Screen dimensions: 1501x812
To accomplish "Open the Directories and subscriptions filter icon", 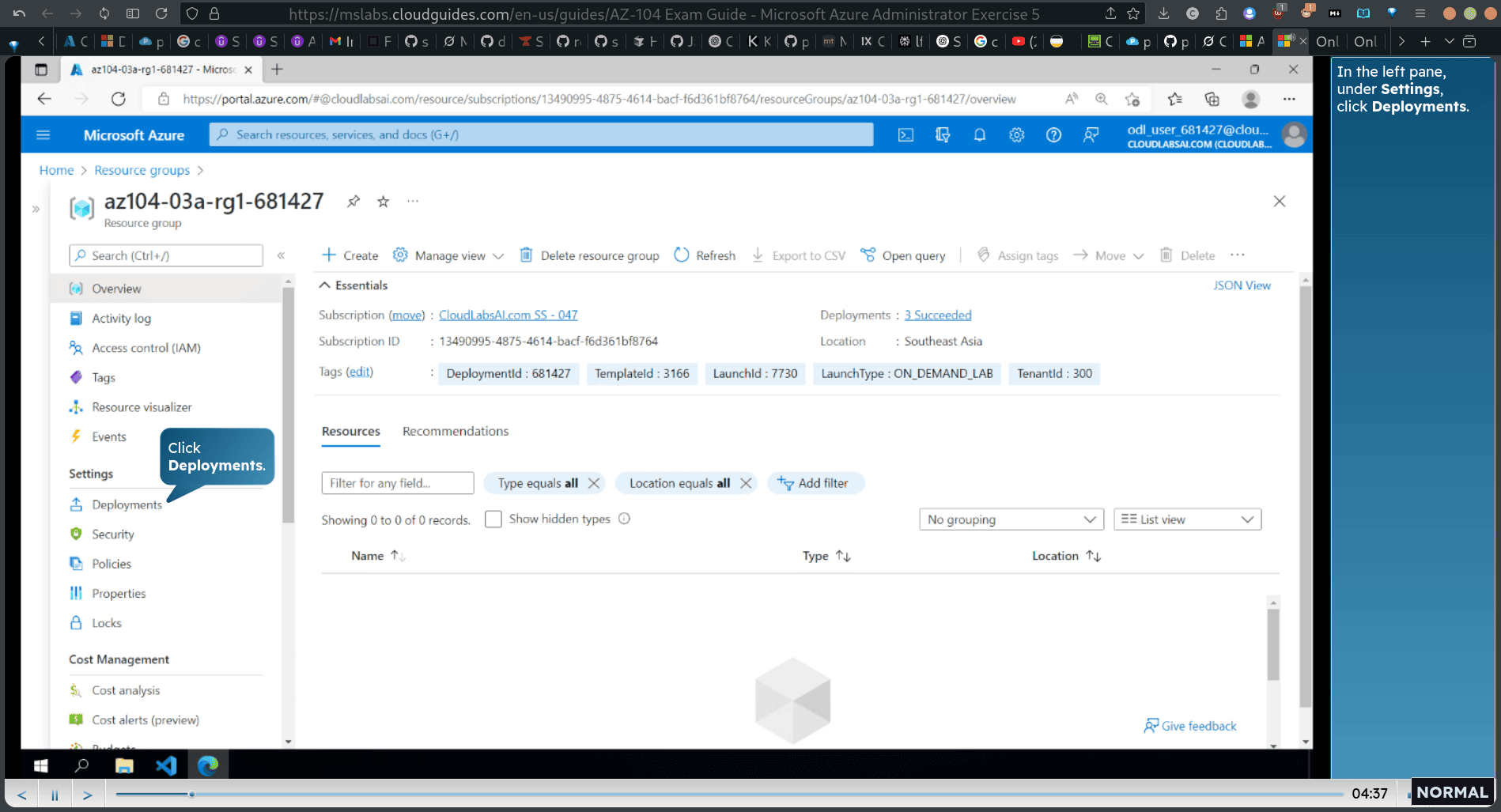I will [943, 135].
